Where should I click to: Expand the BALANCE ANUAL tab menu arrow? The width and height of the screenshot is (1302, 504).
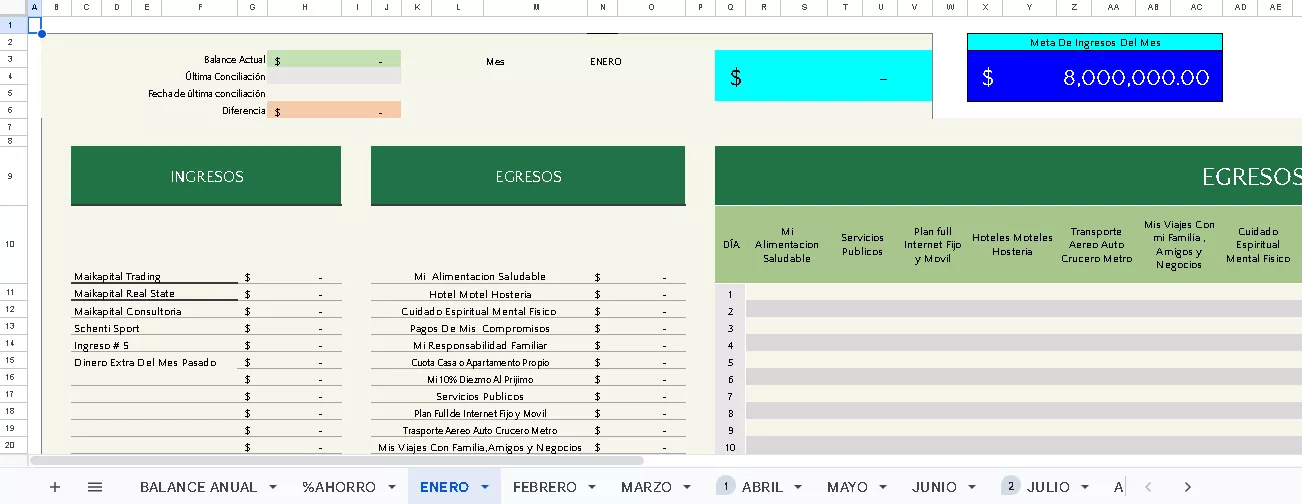(x=273, y=487)
